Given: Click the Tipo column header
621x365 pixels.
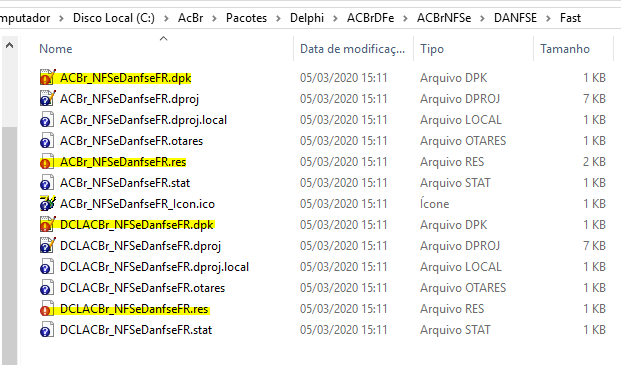Looking at the screenshot, I should click(x=432, y=49).
